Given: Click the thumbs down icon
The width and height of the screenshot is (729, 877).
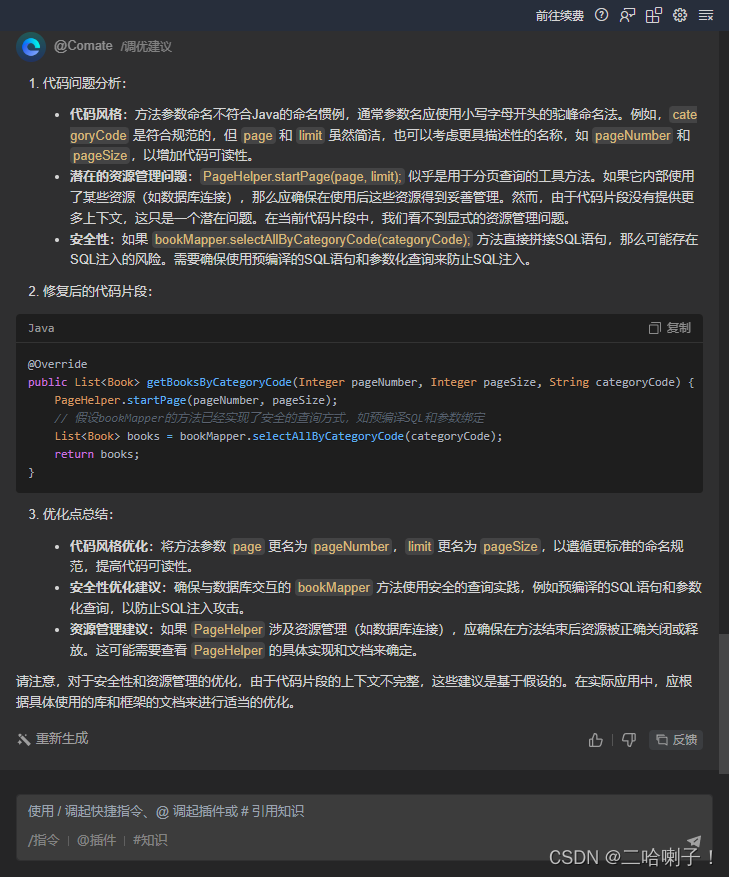Looking at the screenshot, I should (x=629, y=740).
